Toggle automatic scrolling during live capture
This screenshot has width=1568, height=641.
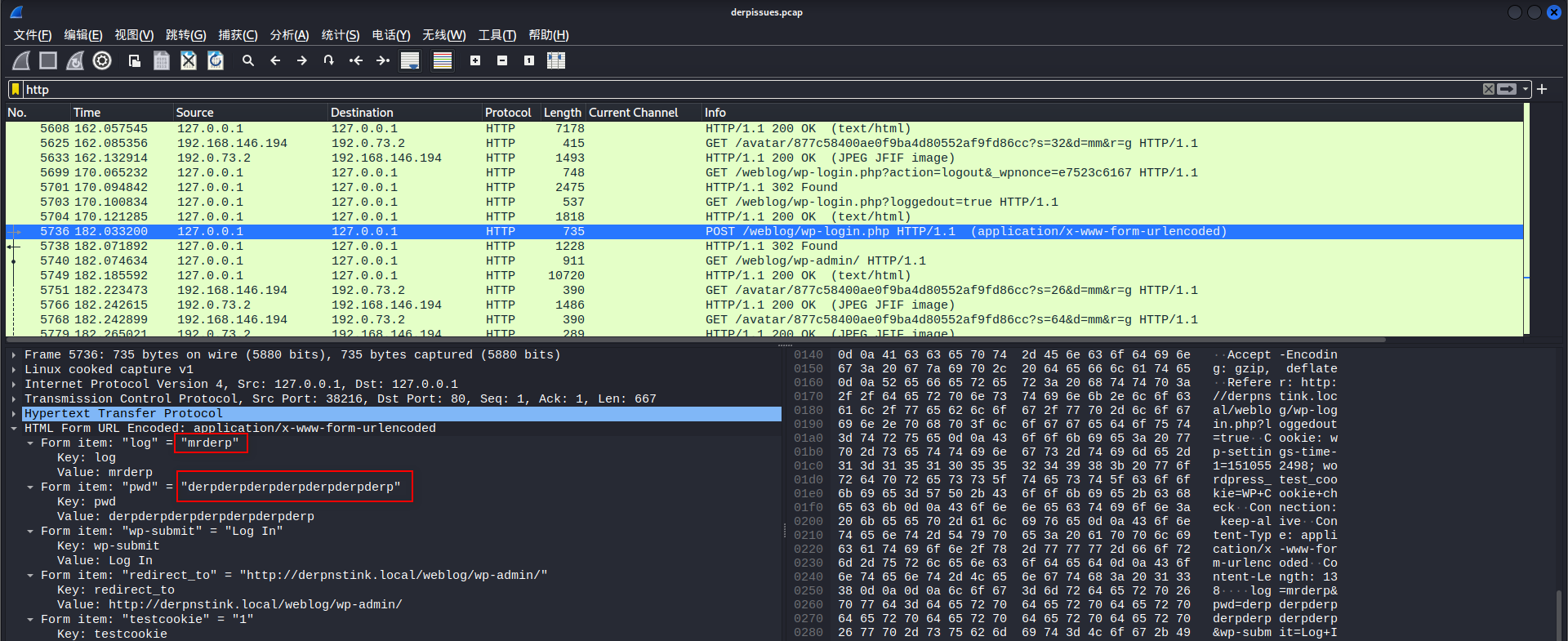point(410,60)
